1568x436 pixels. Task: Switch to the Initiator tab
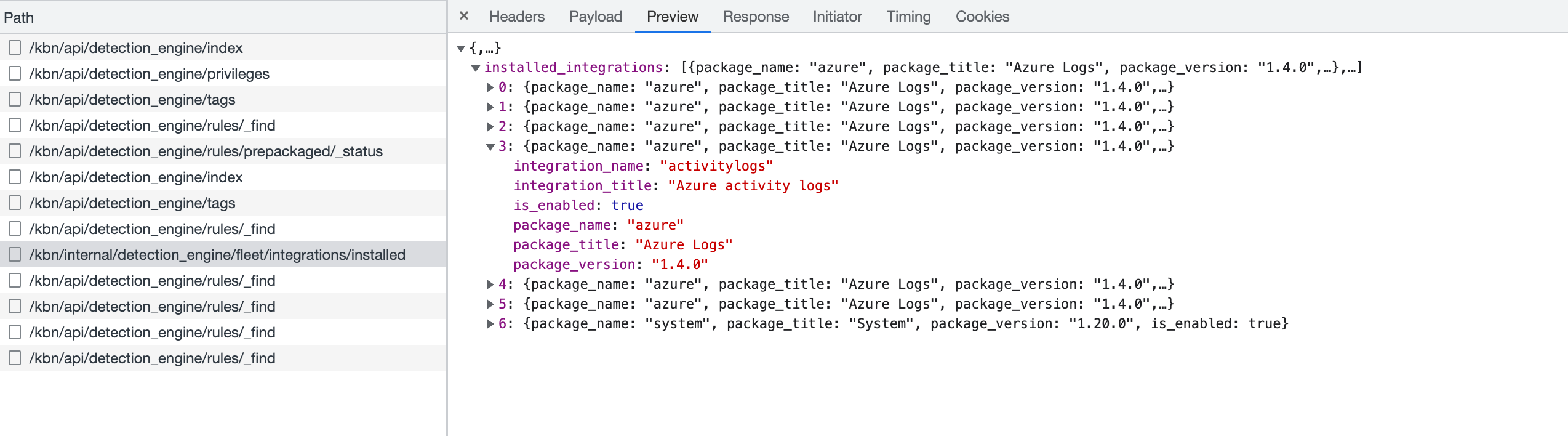coord(836,17)
